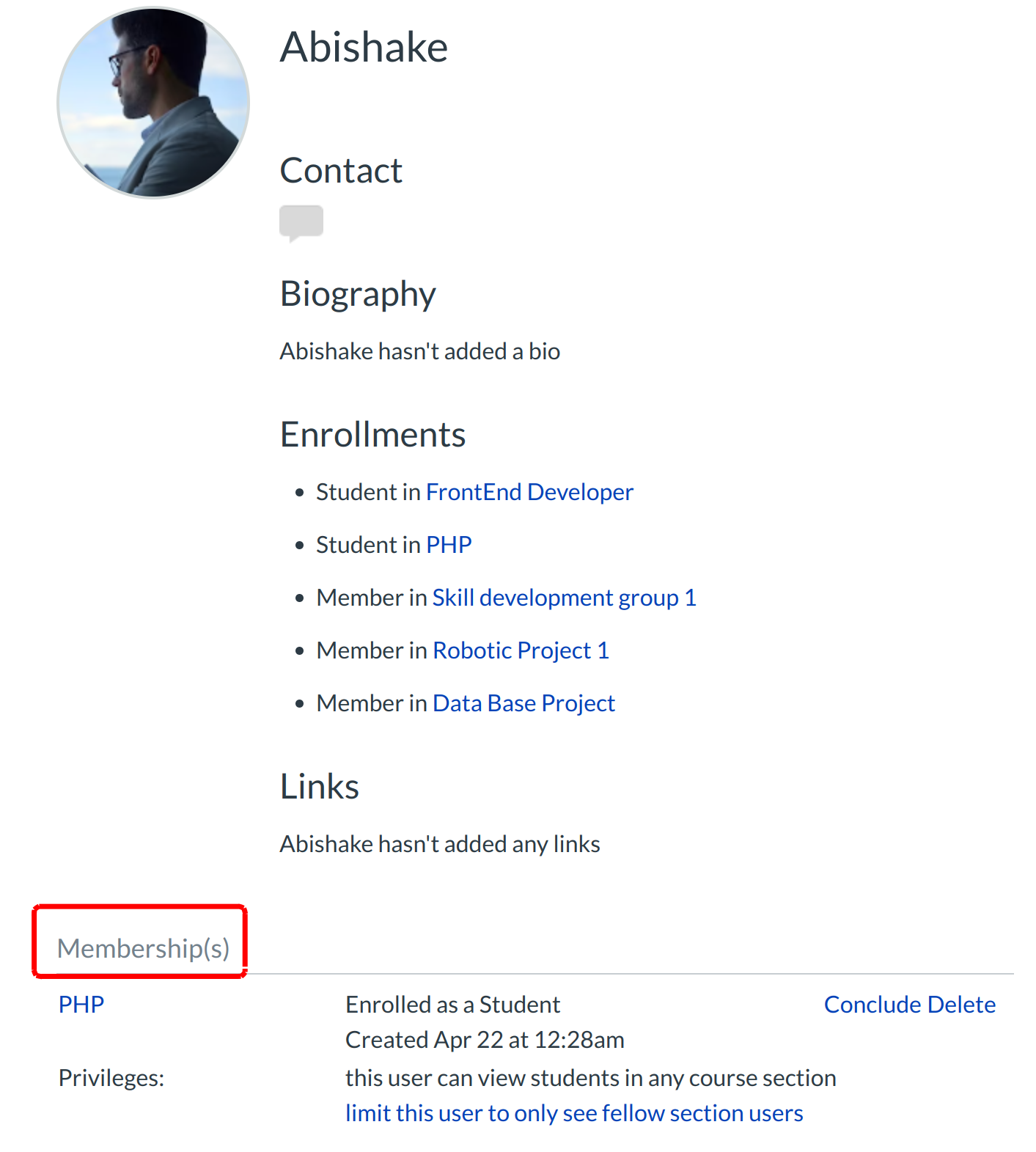Click the Biography section heading

[x=357, y=293]
